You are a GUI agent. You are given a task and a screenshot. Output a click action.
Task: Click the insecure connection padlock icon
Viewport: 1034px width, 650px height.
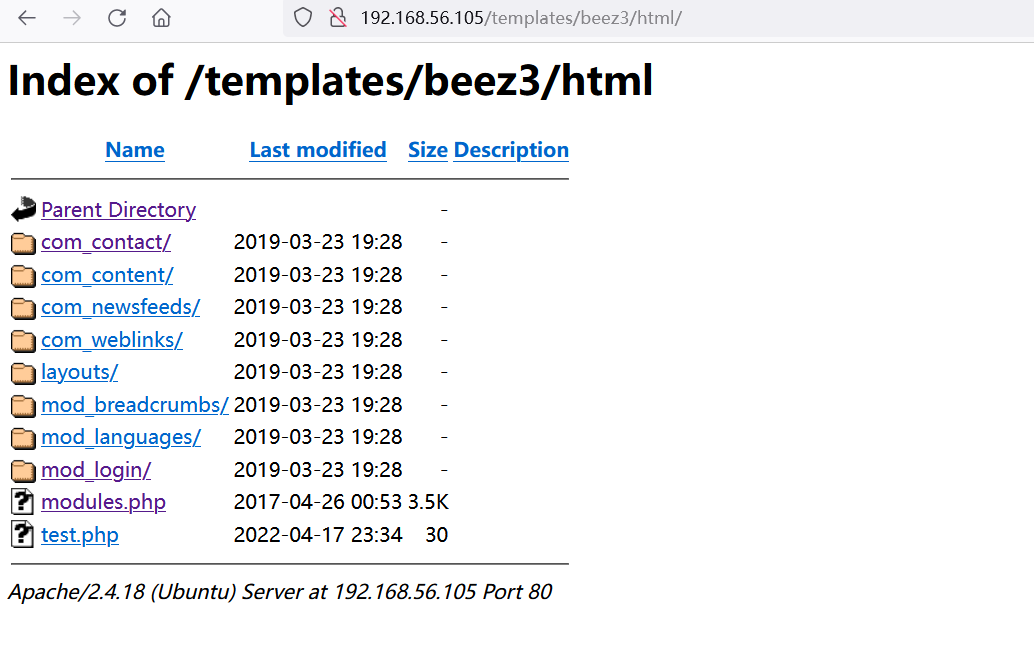click(x=338, y=18)
